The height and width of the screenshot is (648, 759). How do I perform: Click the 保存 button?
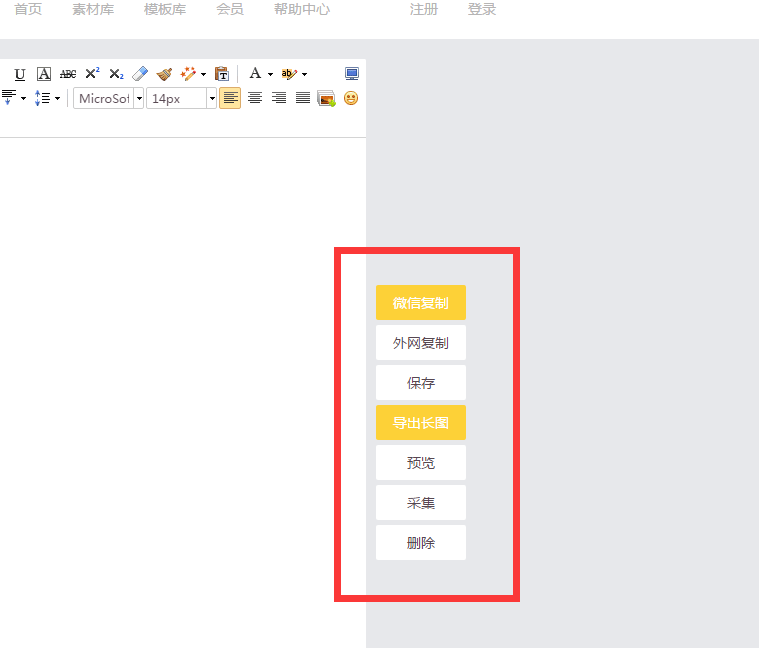[x=421, y=383]
